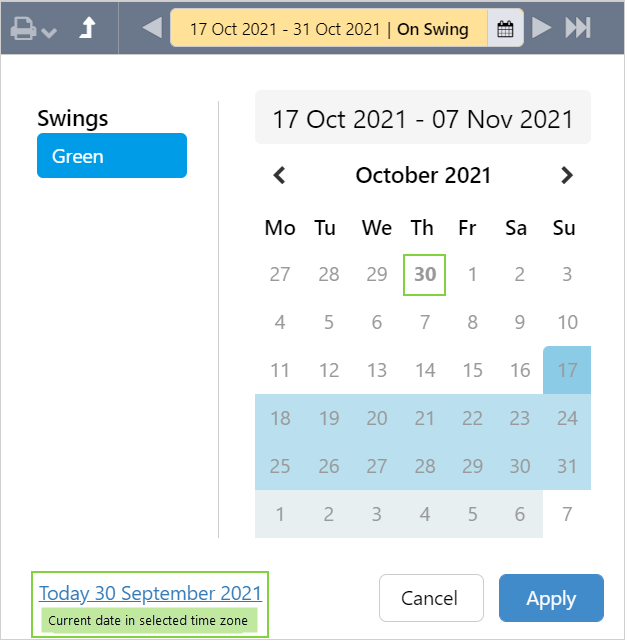The image size is (625, 640).
Task: Open the calendar picker icon
Action: click(x=505, y=29)
